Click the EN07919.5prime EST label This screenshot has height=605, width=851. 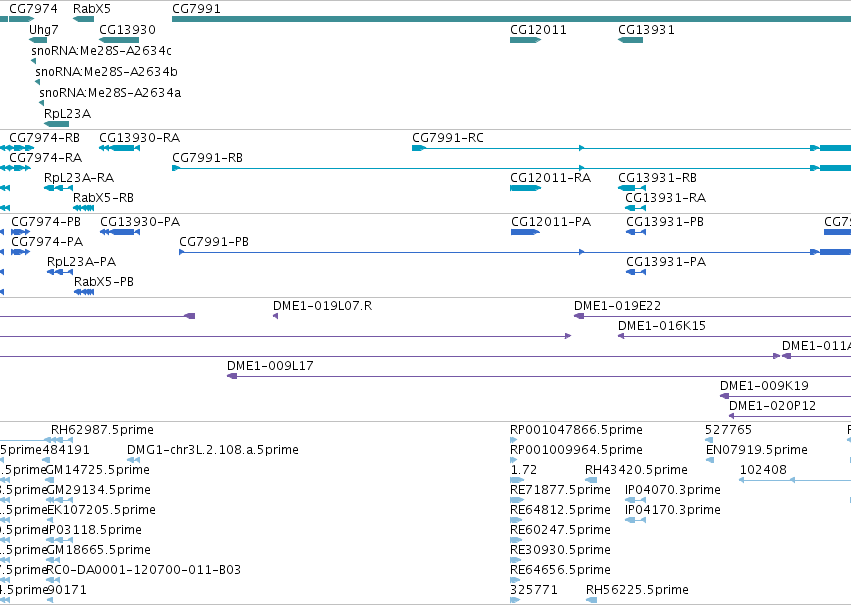pyautogui.click(x=757, y=450)
